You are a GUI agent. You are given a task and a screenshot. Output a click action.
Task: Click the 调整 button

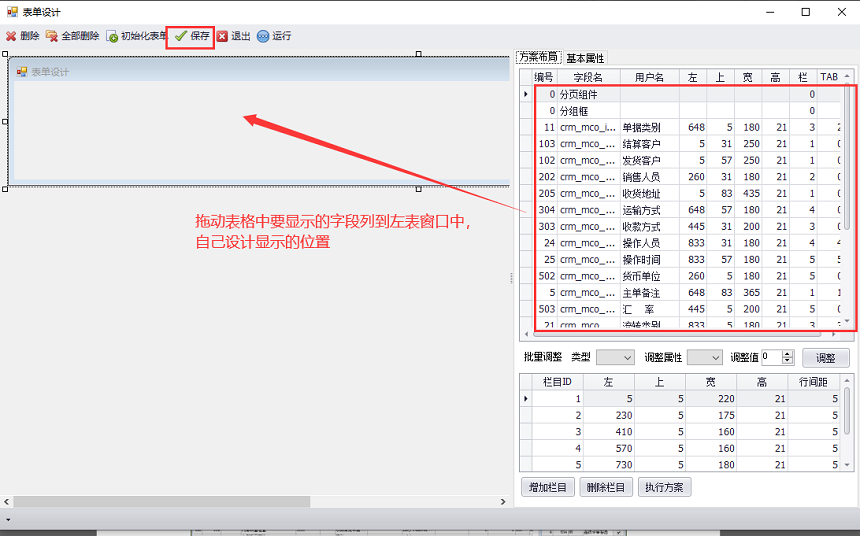[x=825, y=358]
